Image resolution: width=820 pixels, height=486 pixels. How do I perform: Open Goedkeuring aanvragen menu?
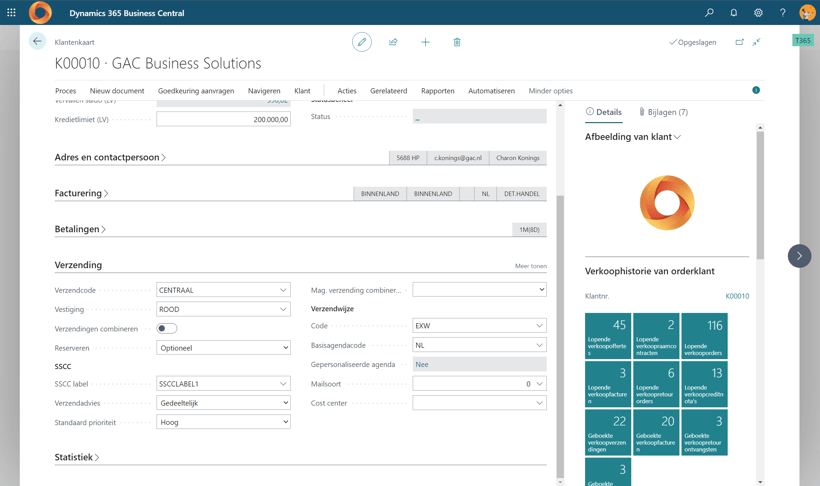[x=196, y=91]
